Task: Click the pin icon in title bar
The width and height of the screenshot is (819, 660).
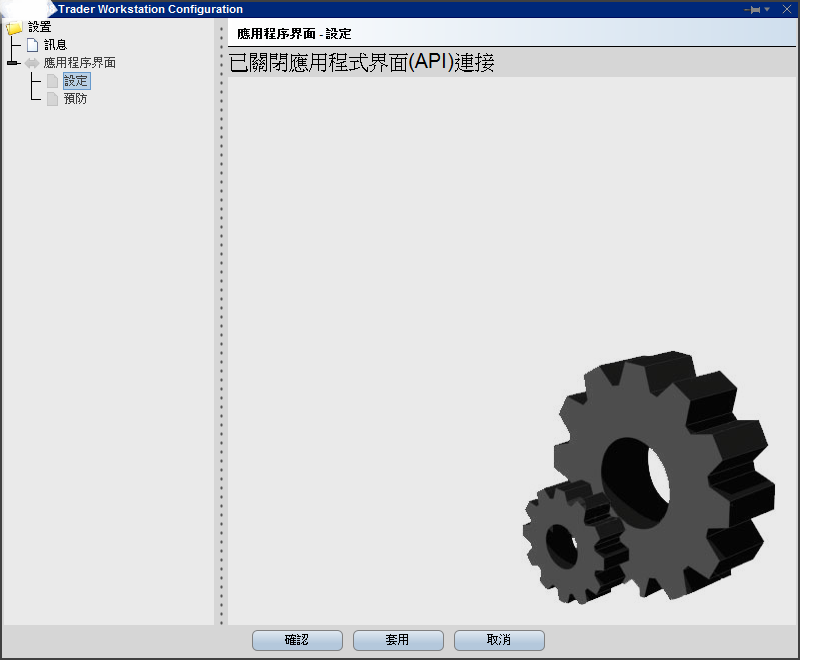Action: pos(753,9)
